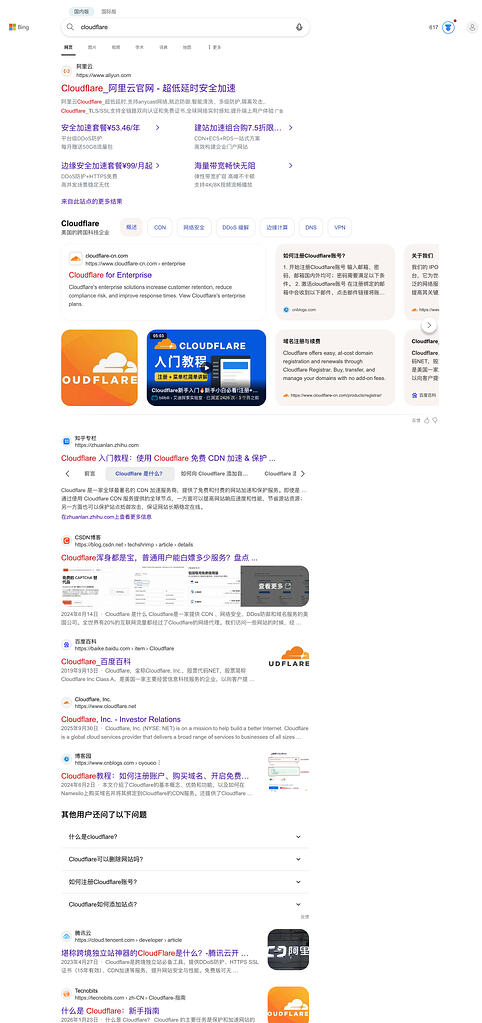Image resolution: width=482 pixels, height=1023 pixels.
Task: Select the DDoS 缓解 topic chip
Action: 235,228
